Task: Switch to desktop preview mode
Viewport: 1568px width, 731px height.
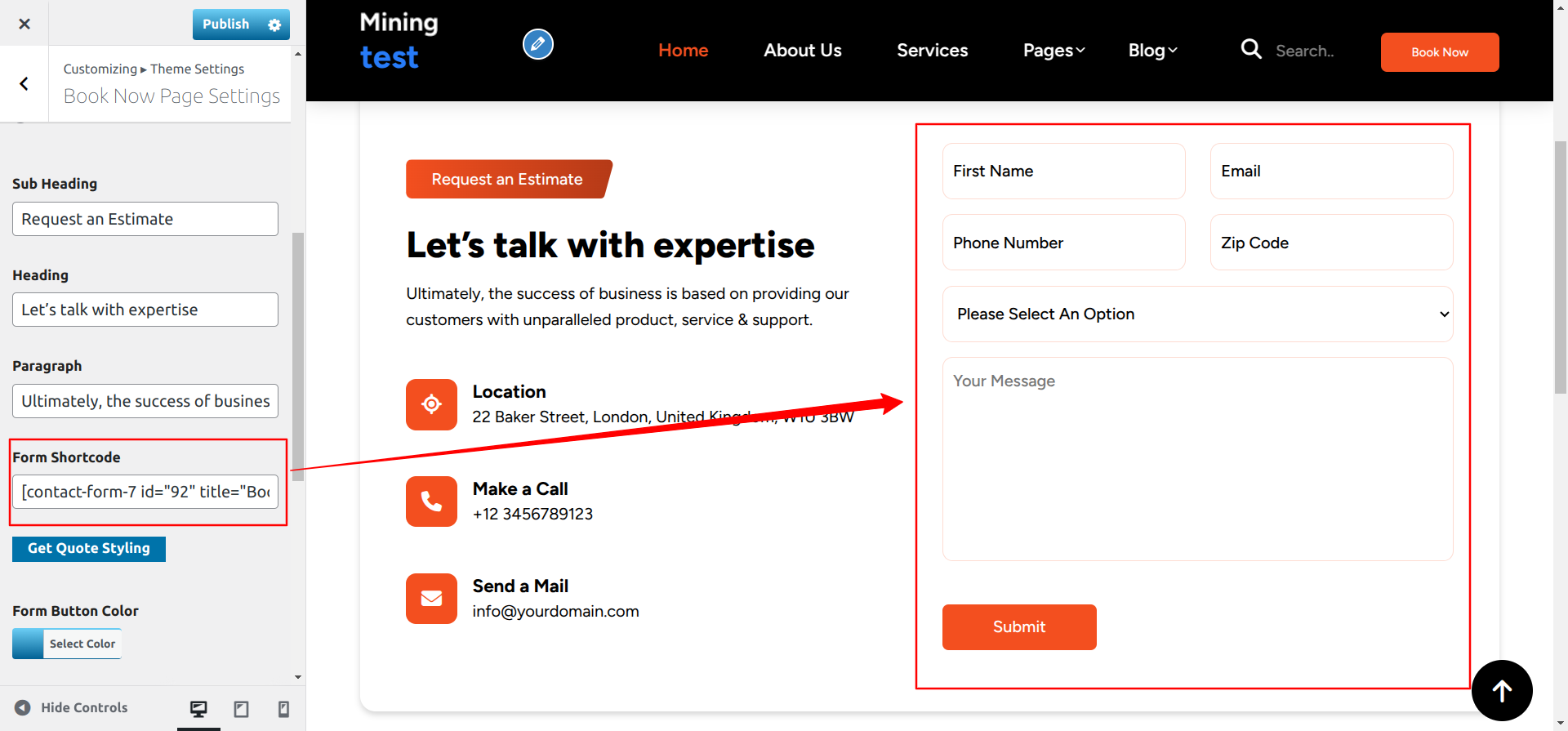Action: (198, 708)
